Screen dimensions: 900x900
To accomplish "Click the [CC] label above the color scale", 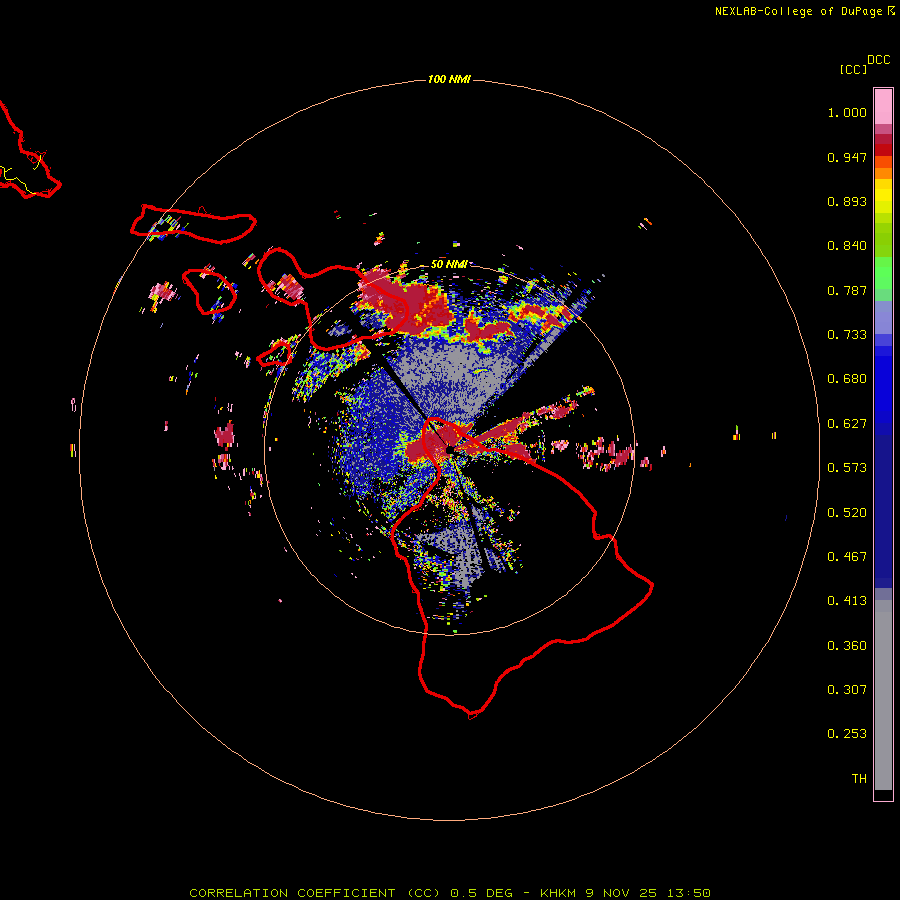I will [853, 69].
